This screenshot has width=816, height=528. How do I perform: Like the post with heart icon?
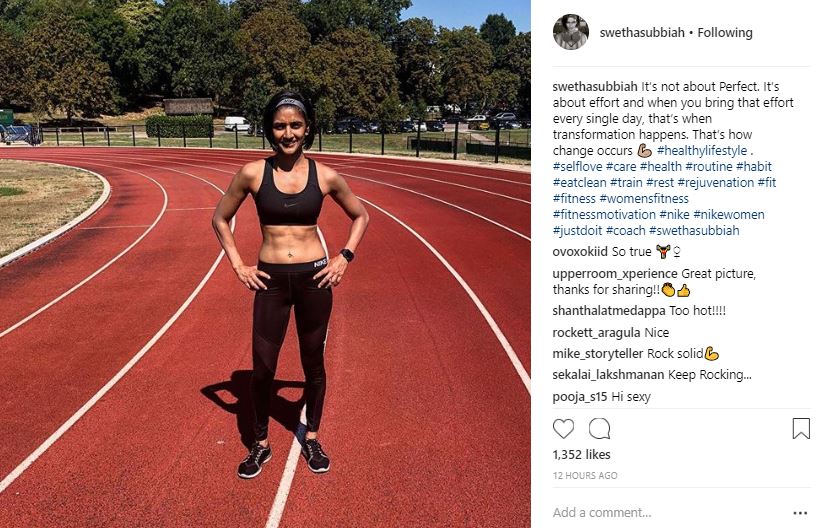pyautogui.click(x=563, y=429)
